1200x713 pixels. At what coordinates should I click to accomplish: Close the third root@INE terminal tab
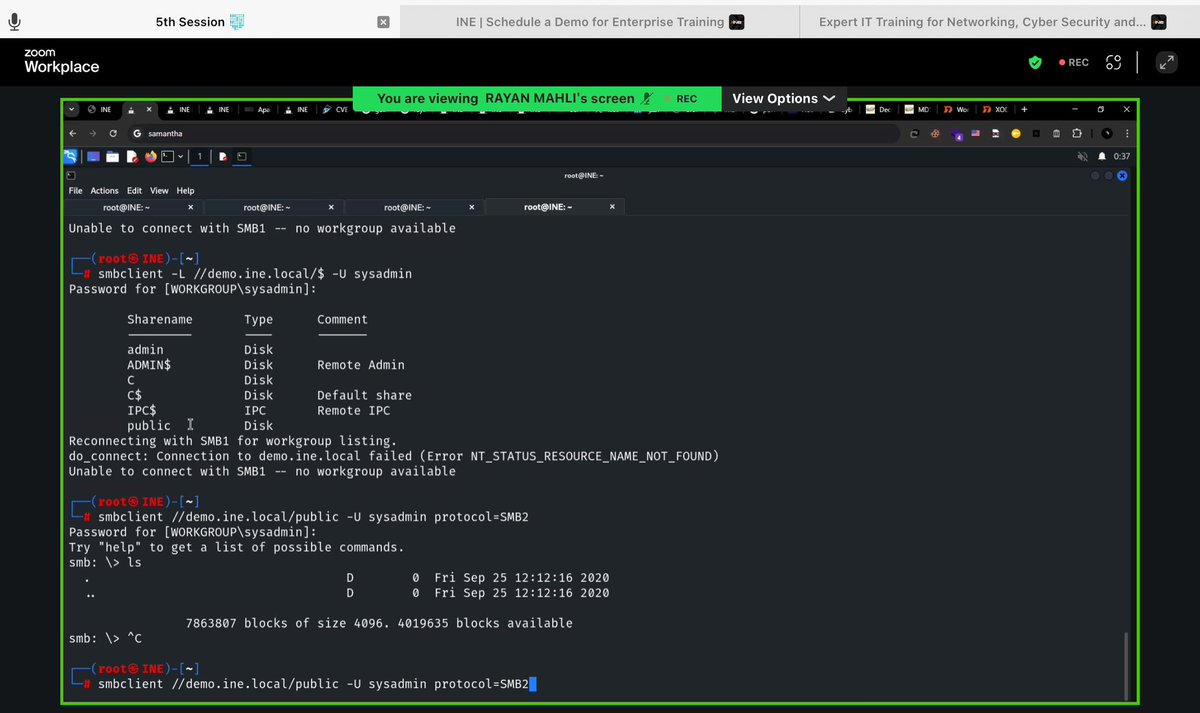point(472,207)
